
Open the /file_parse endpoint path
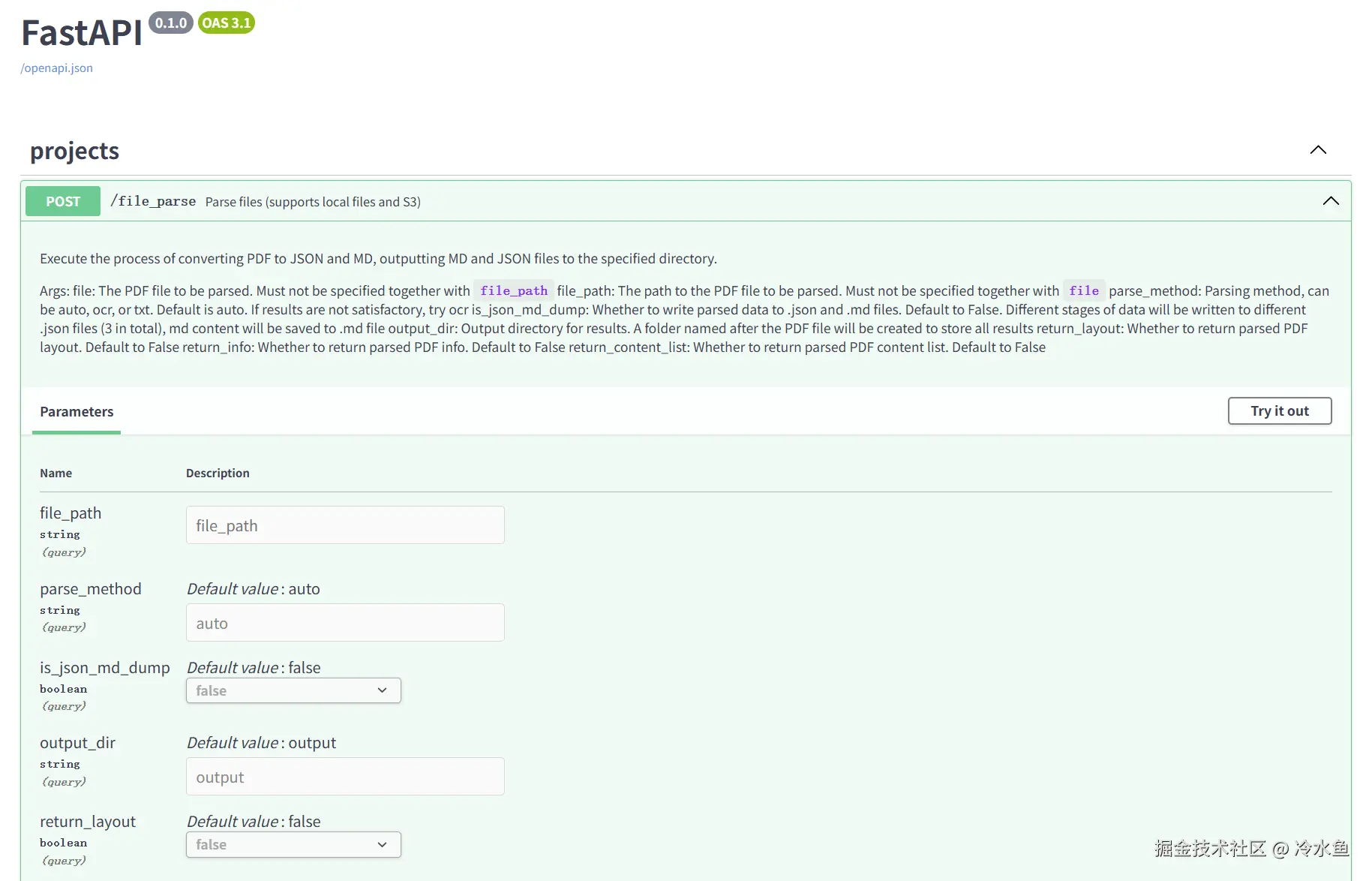(x=153, y=201)
